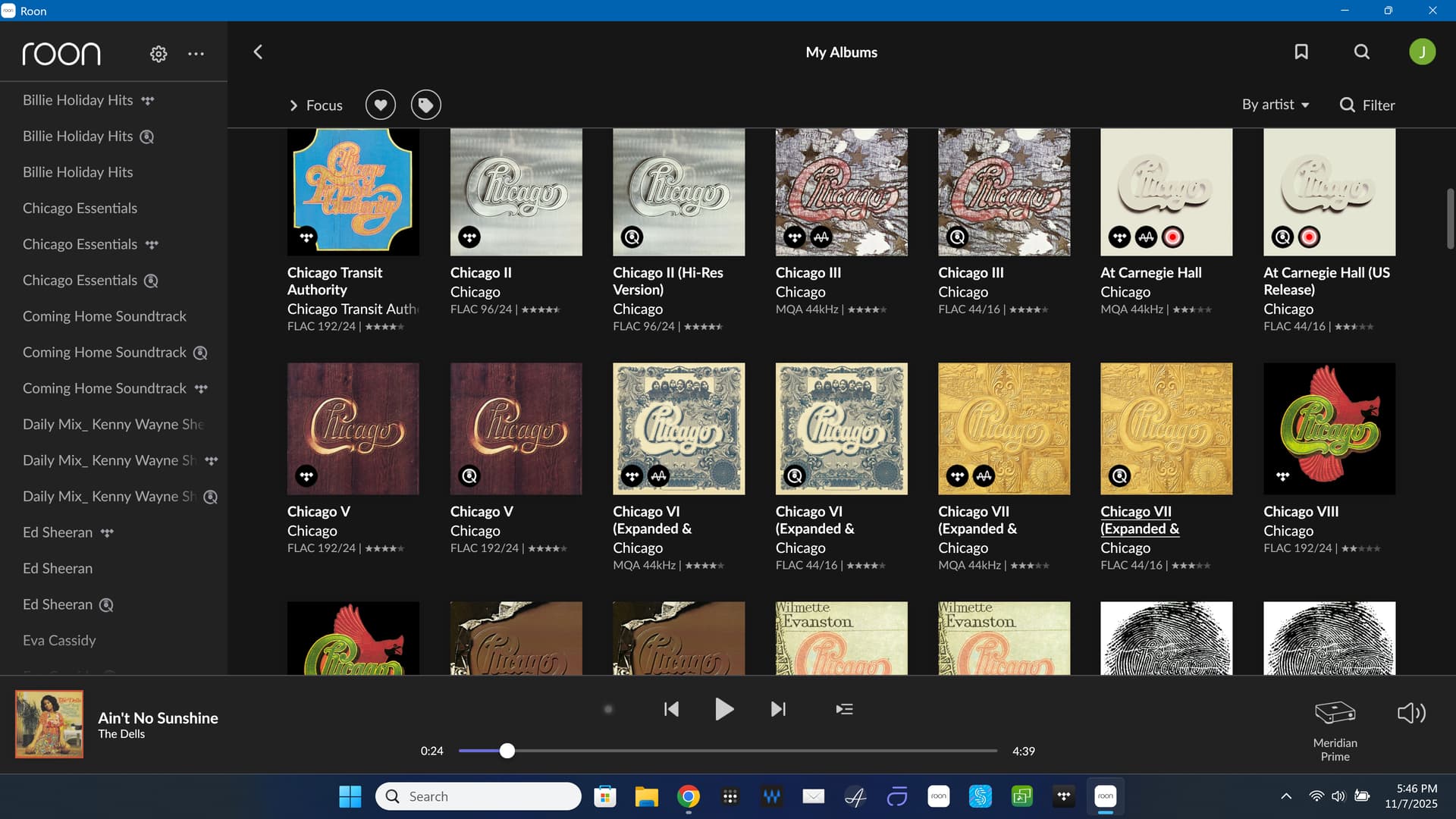The width and height of the screenshot is (1456, 819).
Task: Open the volume speaker icon
Action: [x=1411, y=713]
